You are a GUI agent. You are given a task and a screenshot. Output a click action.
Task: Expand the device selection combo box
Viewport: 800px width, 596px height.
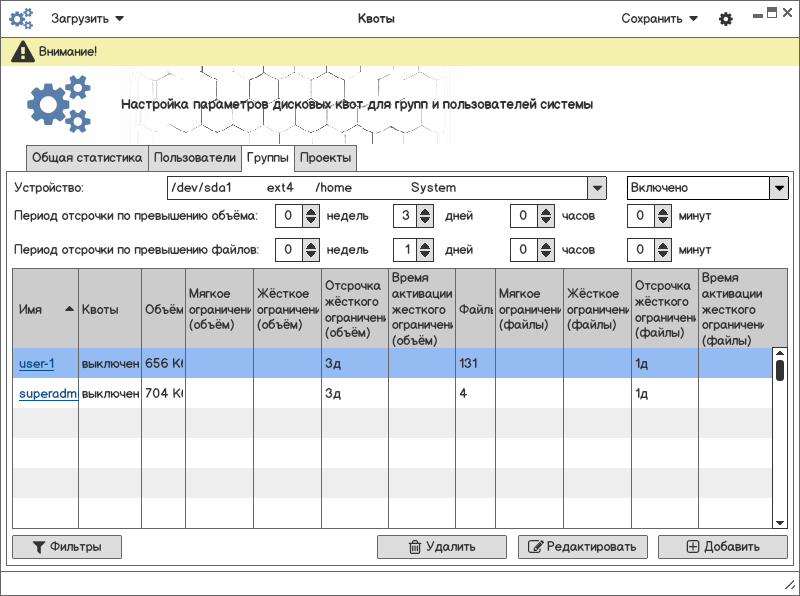pyautogui.click(x=596, y=188)
